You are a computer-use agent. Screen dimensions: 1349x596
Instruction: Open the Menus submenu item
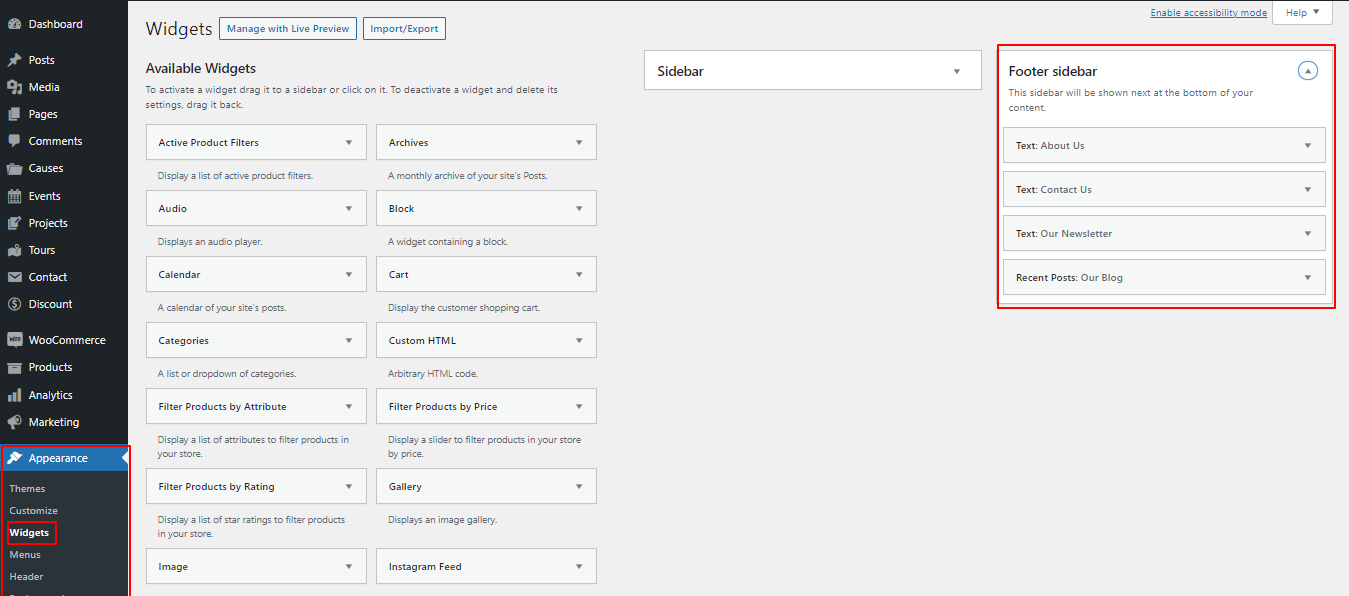pyautogui.click(x=25, y=554)
